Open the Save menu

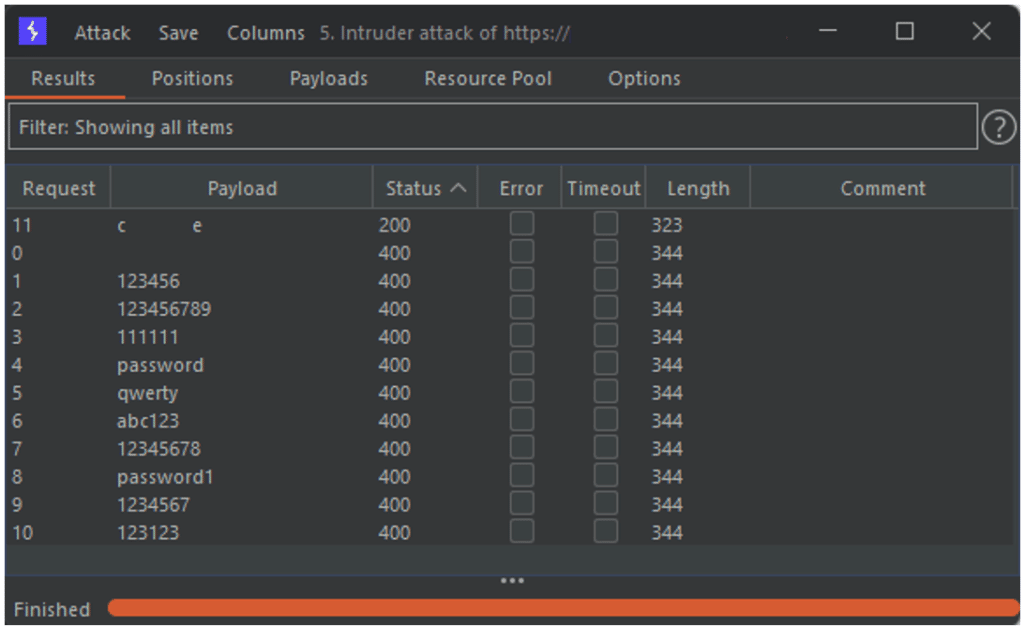pyautogui.click(x=178, y=33)
